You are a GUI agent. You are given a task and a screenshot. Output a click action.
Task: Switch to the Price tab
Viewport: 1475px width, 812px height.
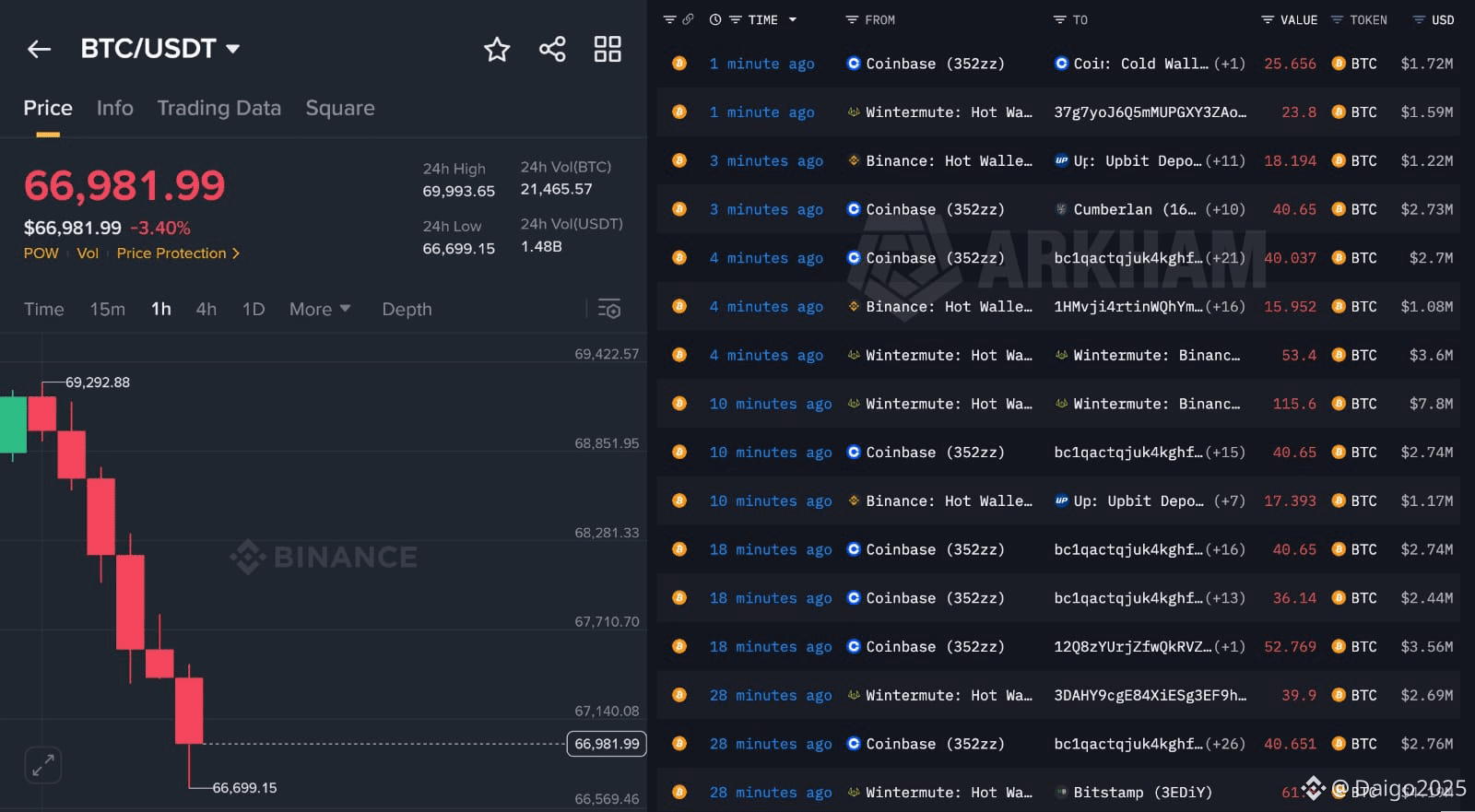(x=48, y=108)
